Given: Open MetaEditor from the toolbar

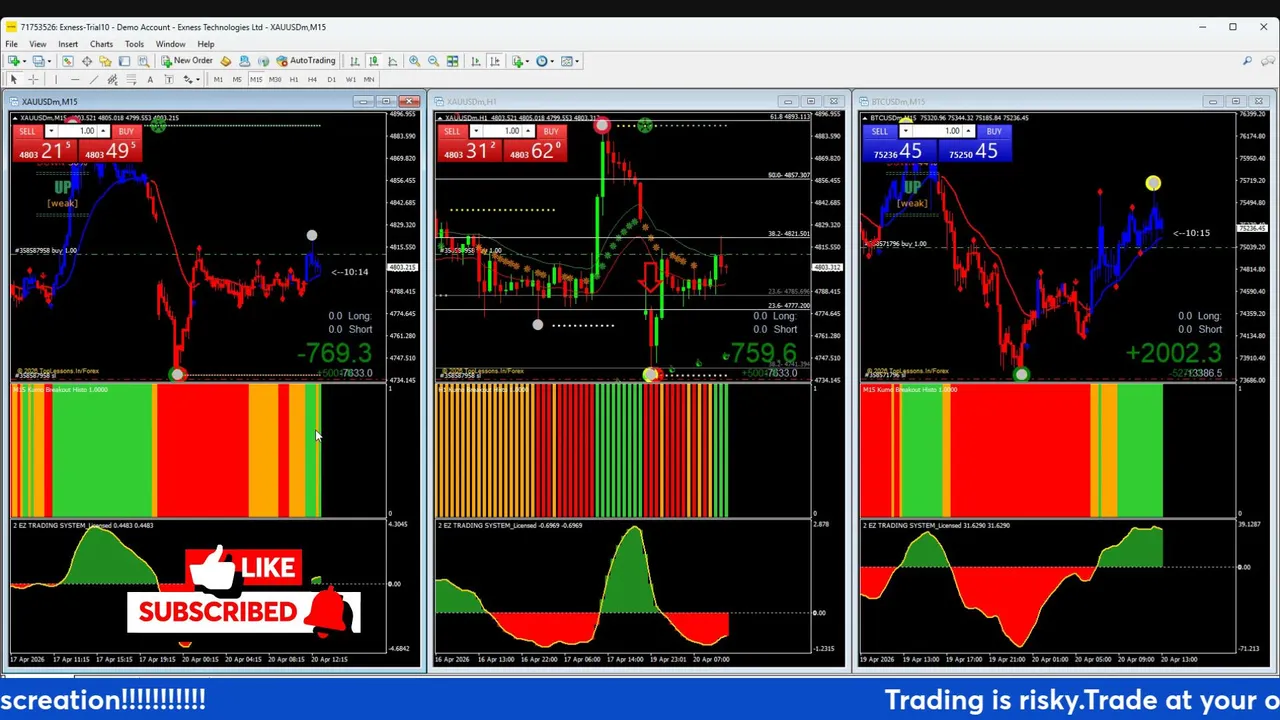Looking at the screenshot, I should pos(225,61).
